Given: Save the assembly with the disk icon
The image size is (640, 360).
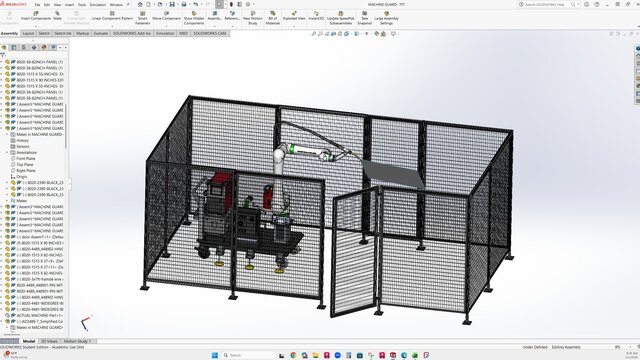Looking at the screenshot, I should 172,4.
